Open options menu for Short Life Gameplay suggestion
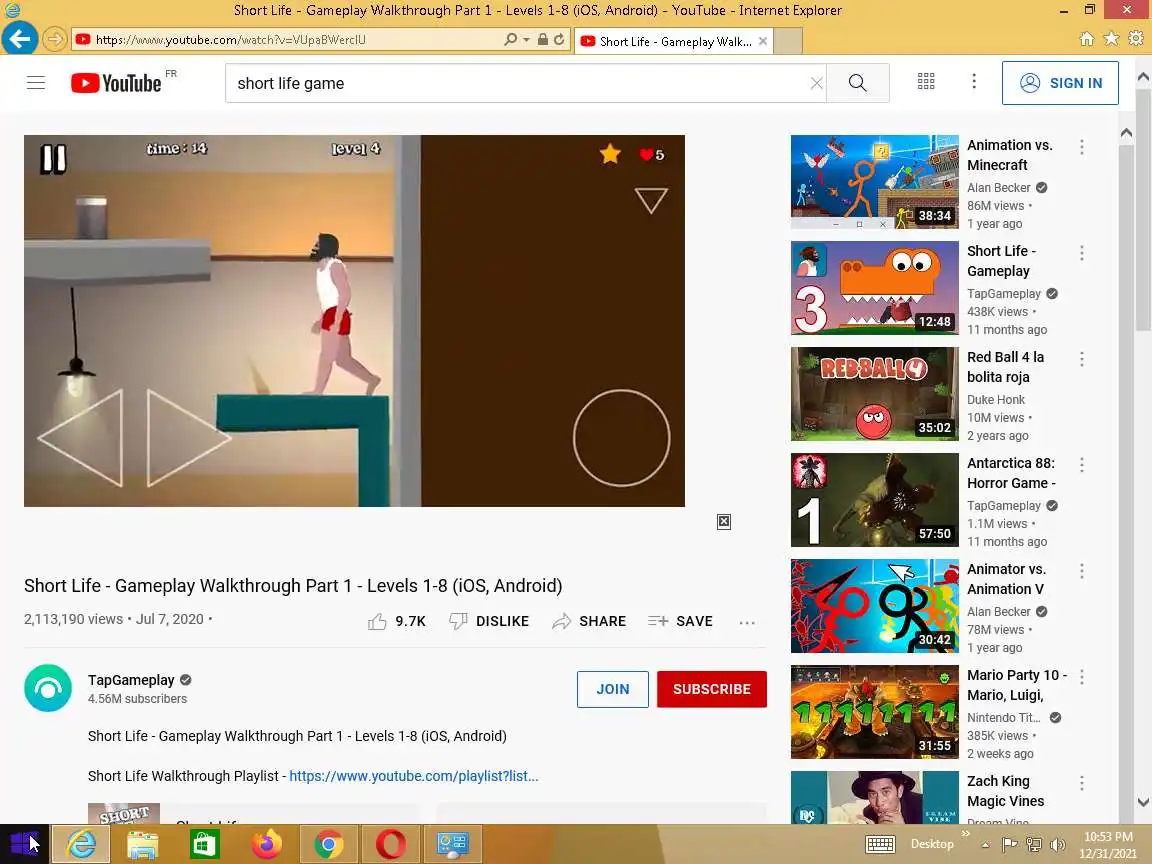 click(1081, 253)
